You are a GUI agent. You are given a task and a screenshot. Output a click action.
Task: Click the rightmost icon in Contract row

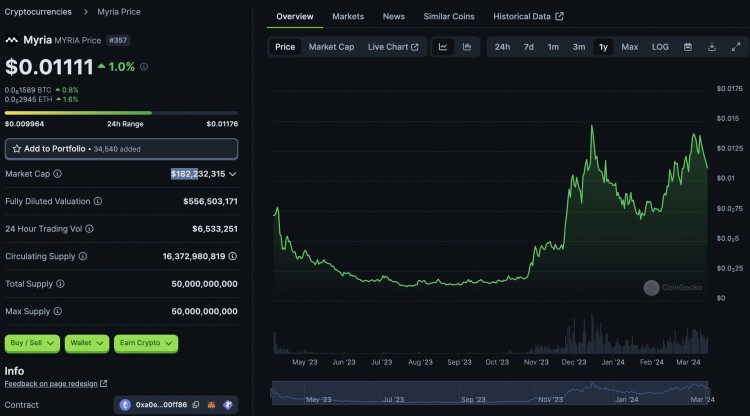[x=228, y=405]
